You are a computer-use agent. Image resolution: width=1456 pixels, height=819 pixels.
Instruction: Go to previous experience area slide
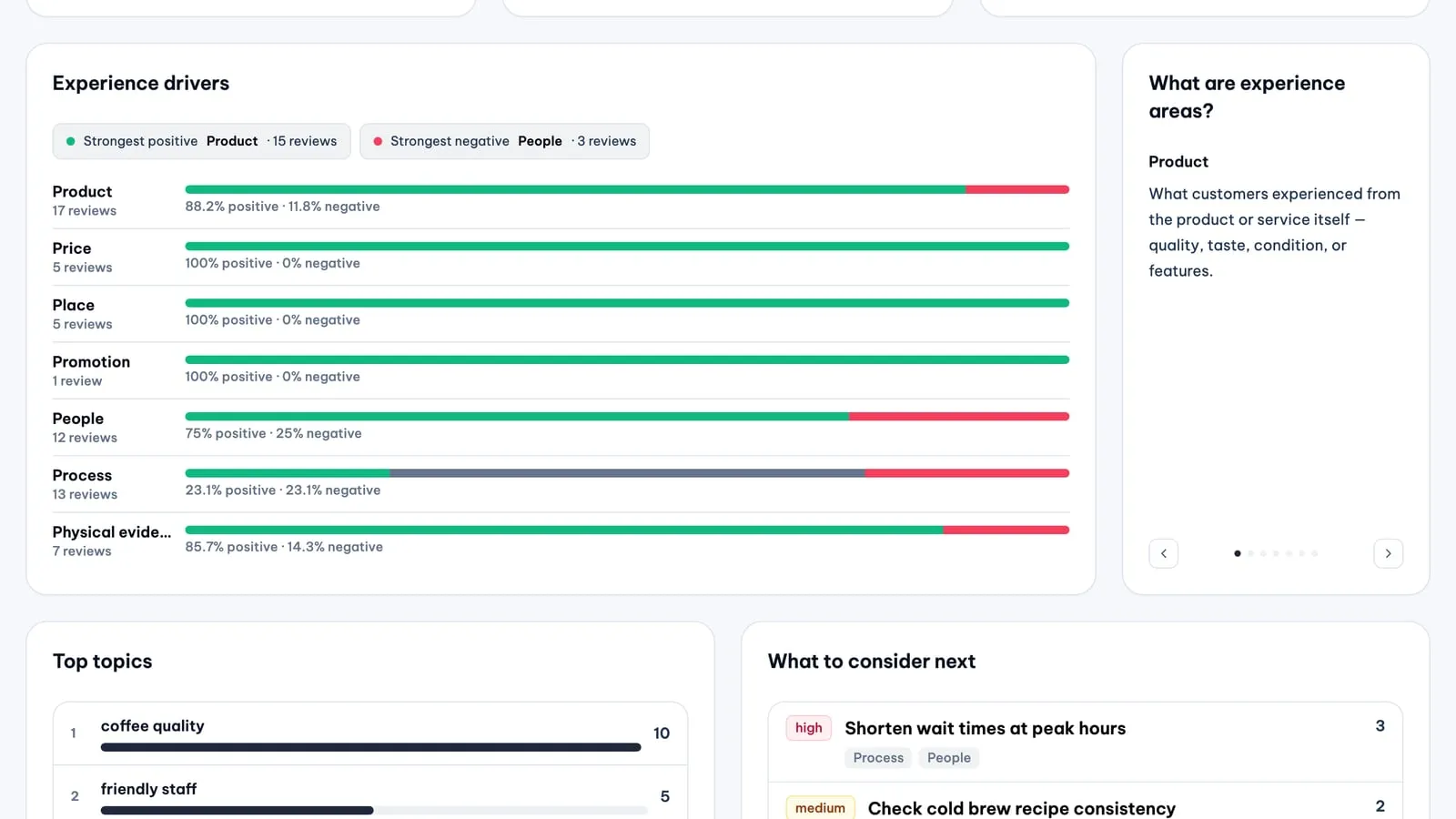1163,553
